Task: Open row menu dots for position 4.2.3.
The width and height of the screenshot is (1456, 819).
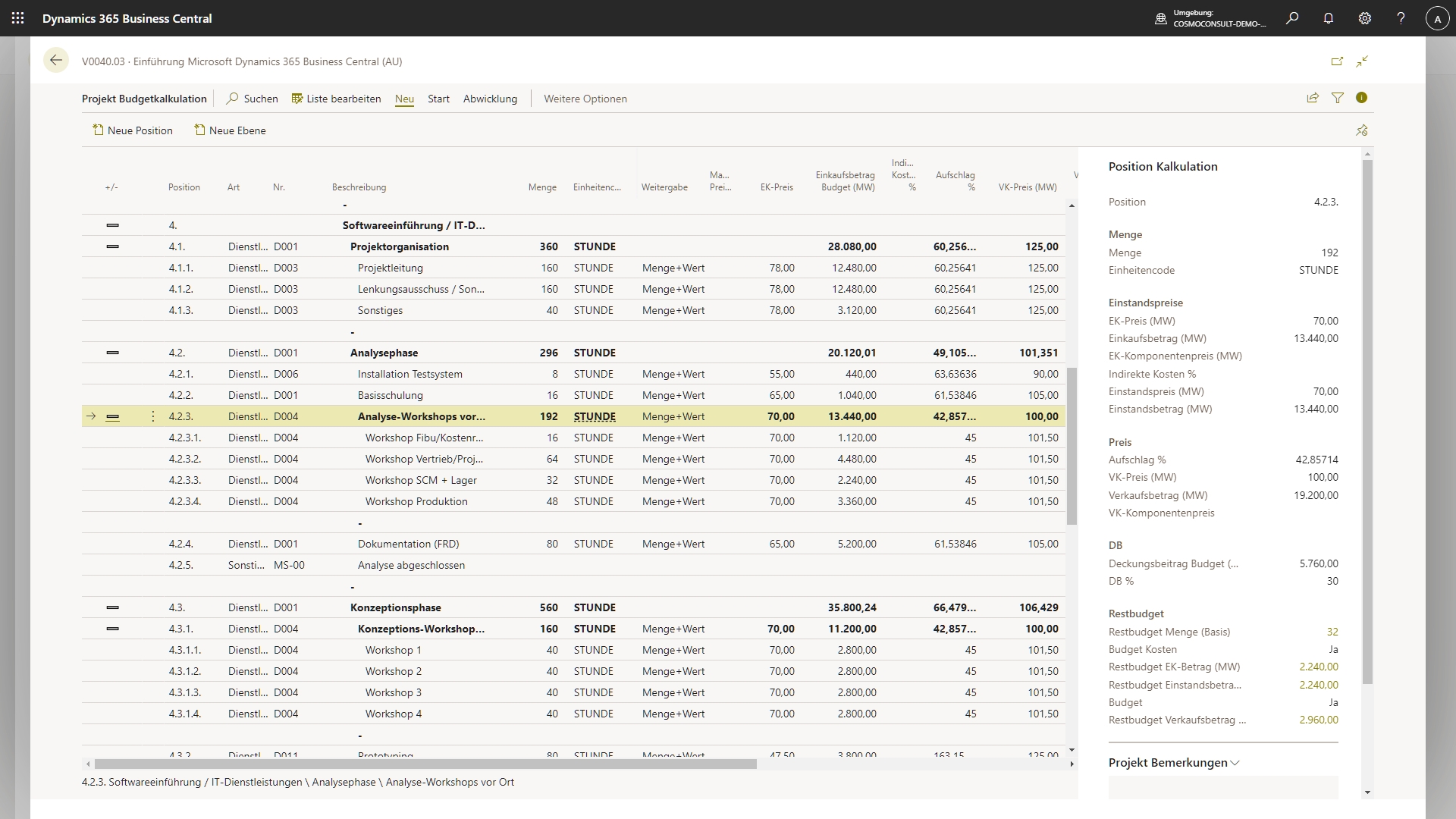Action: [x=153, y=416]
